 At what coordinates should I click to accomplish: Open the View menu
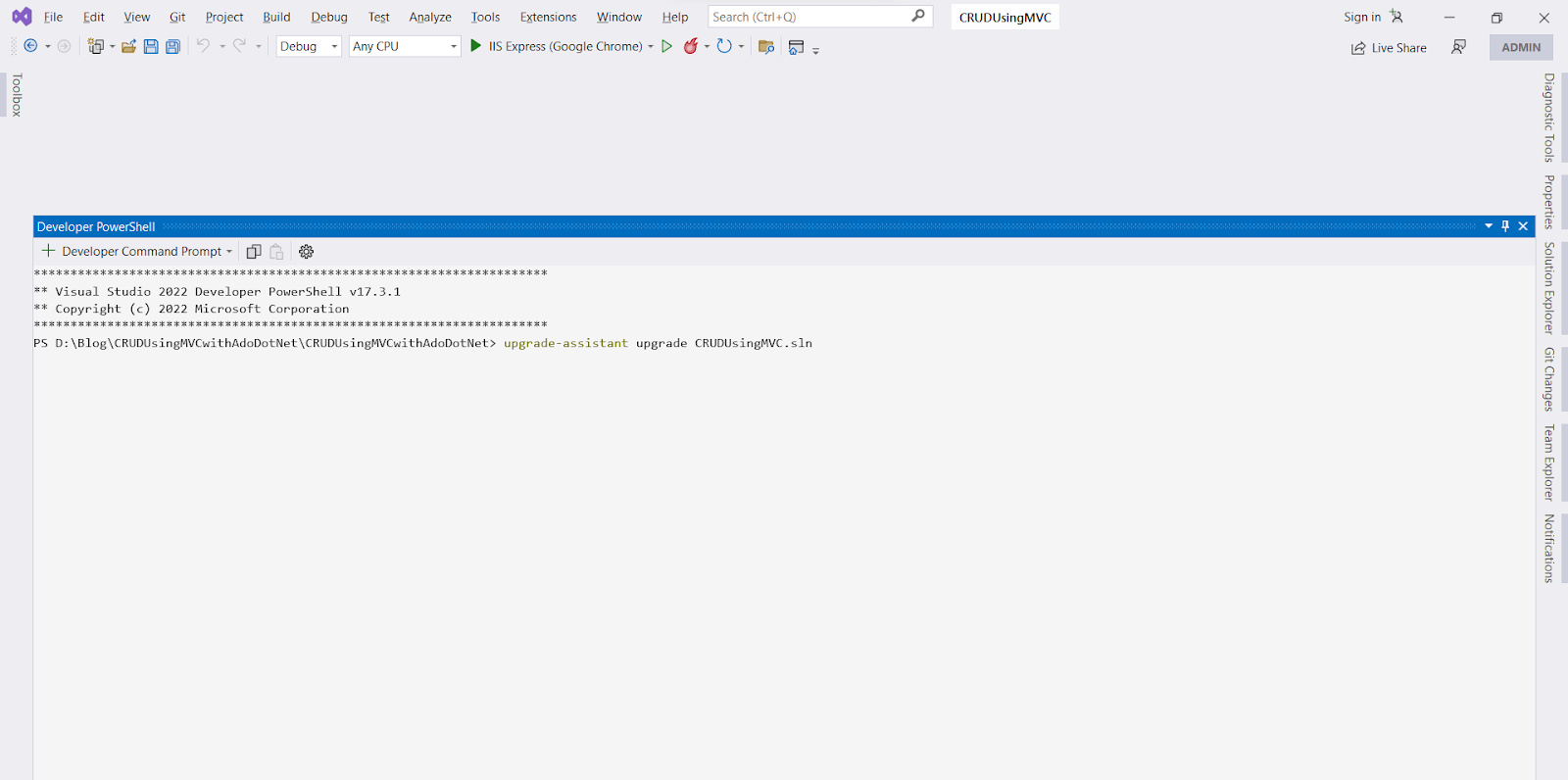point(137,17)
